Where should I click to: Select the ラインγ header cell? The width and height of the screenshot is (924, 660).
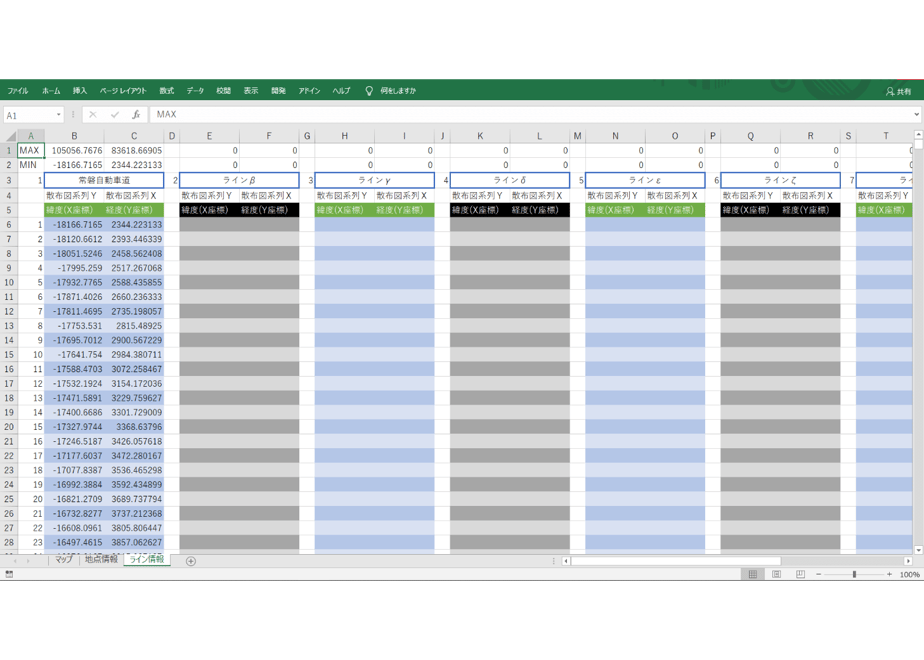[375, 180]
